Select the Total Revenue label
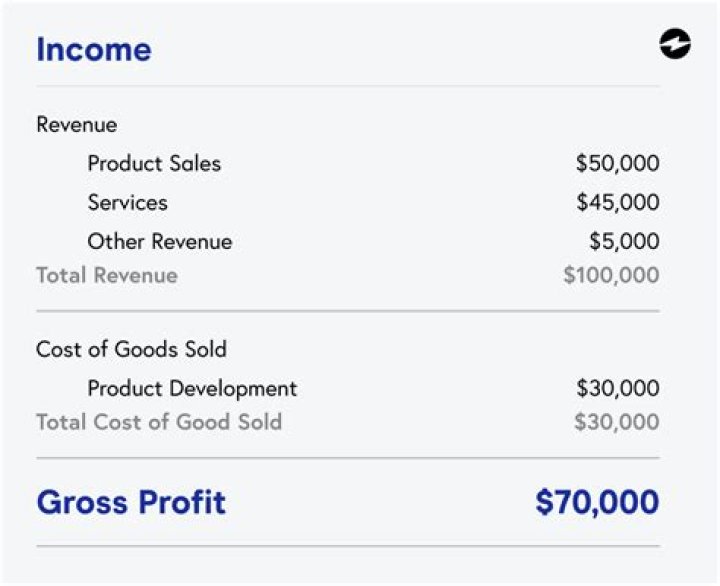The height and width of the screenshot is (586, 720). point(106,275)
